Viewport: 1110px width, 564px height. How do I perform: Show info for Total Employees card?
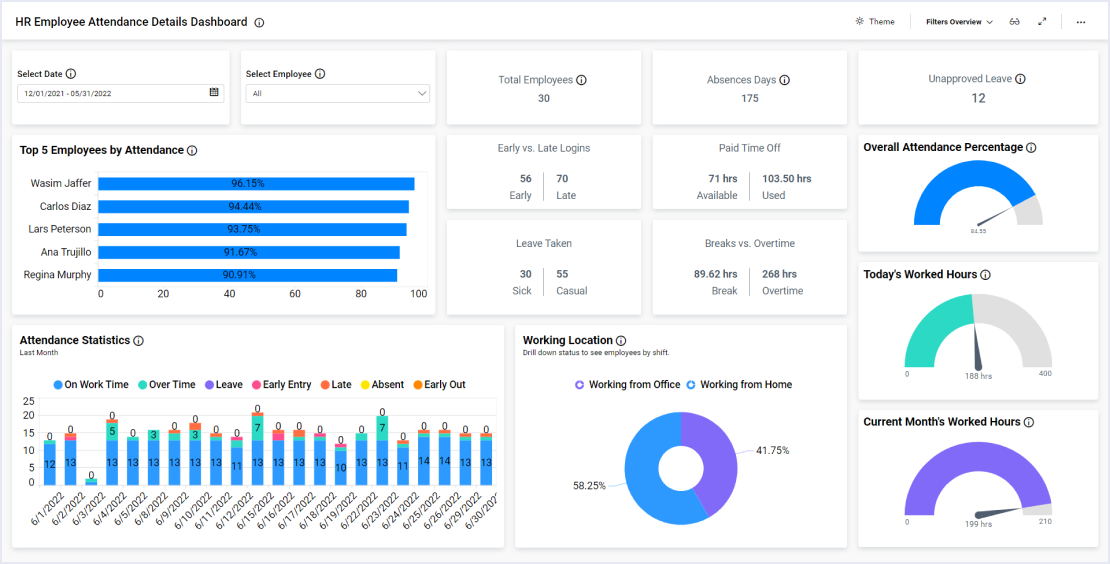pyautogui.click(x=582, y=80)
